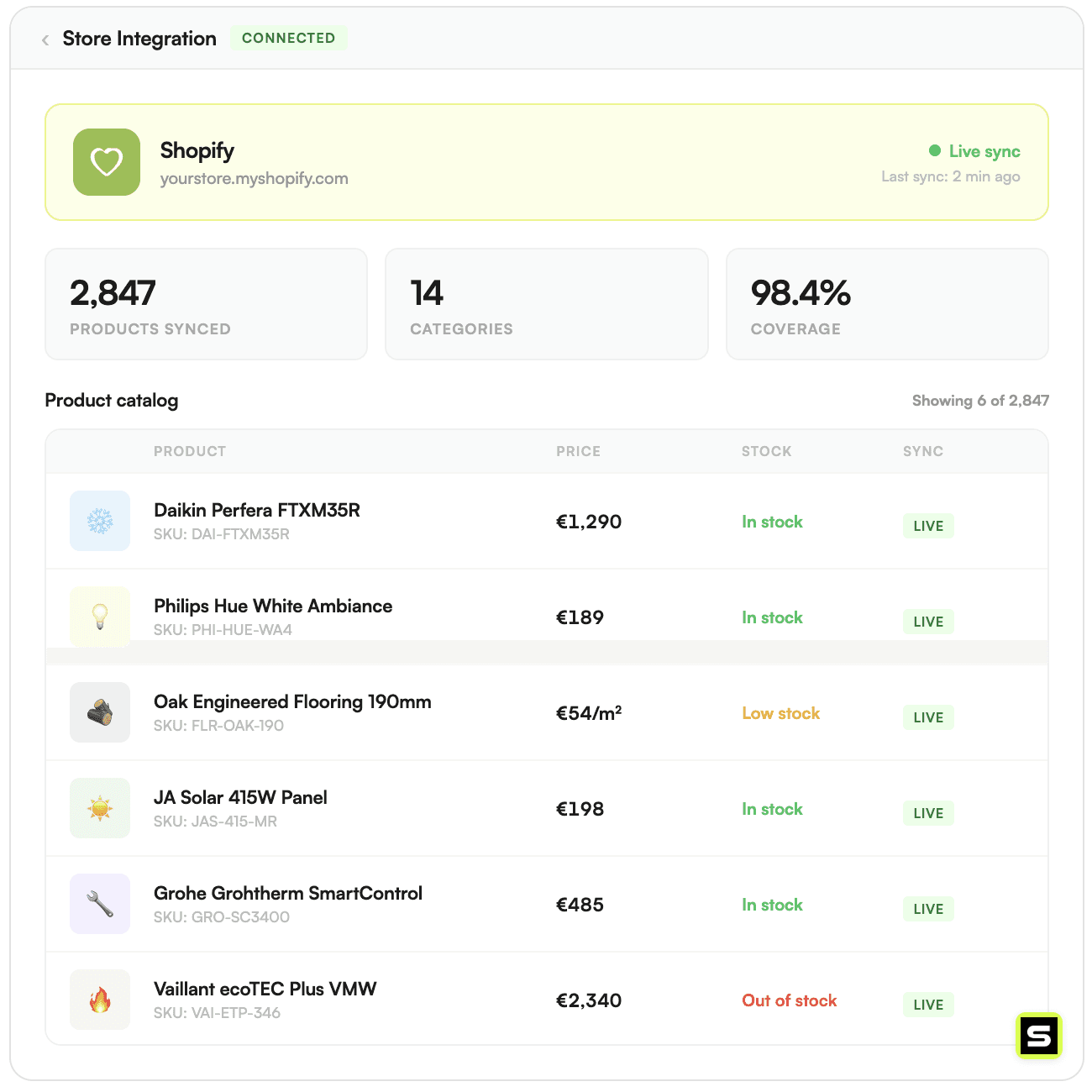Open Oak Engineered Flooring 190mm product
The width and height of the screenshot is (1092, 1092).
click(x=292, y=701)
